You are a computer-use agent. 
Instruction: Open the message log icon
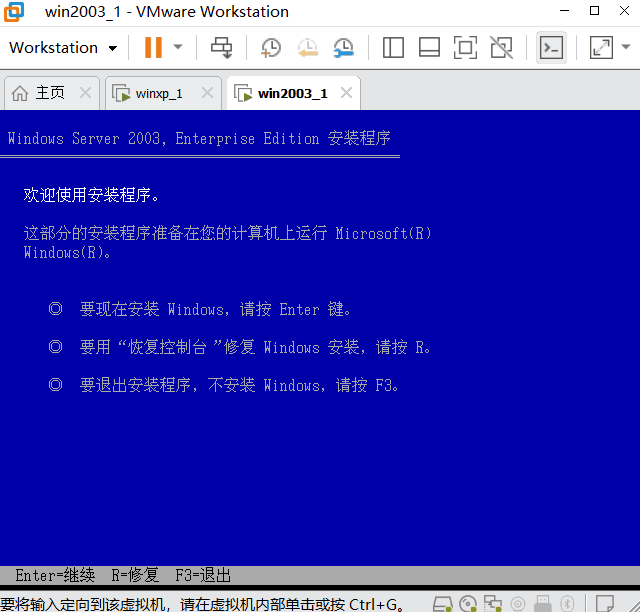click(x=605, y=603)
